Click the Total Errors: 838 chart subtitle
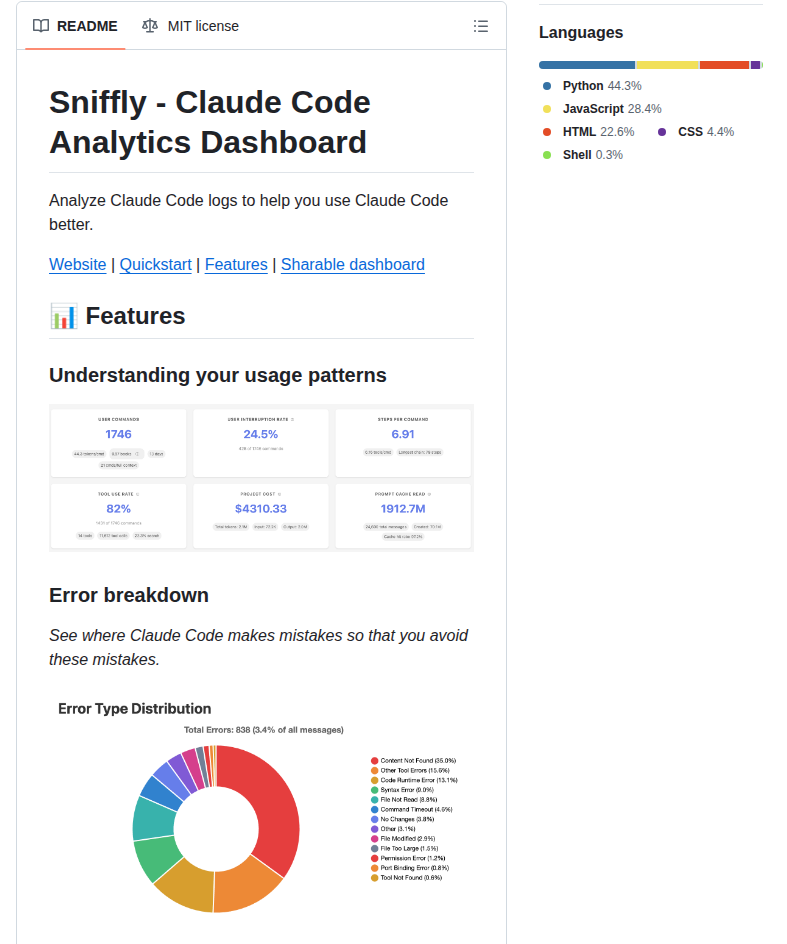This screenshot has width=787, height=944. (x=264, y=730)
